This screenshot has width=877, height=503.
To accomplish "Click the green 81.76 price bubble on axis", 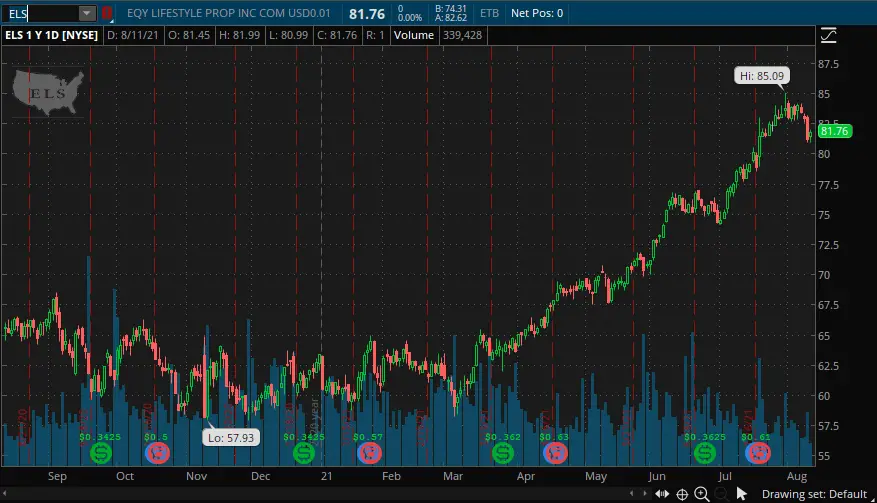I will pos(834,131).
